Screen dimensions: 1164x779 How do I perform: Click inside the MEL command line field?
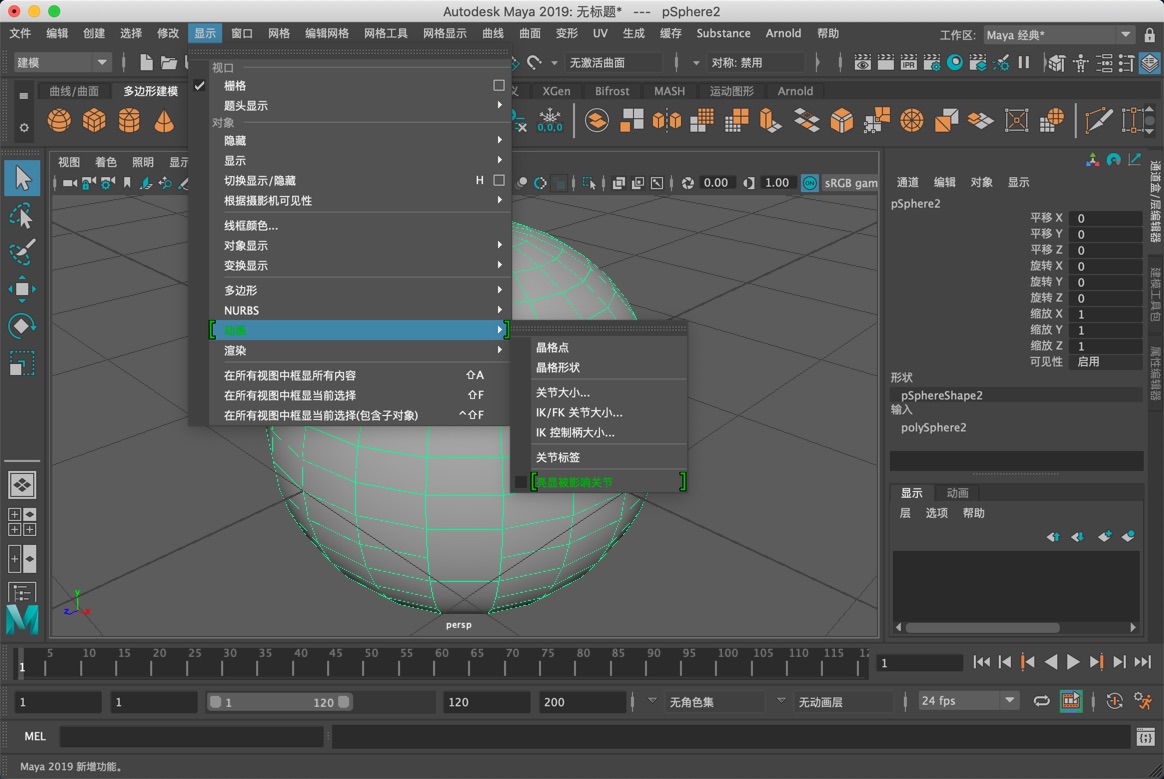pos(190,736)
